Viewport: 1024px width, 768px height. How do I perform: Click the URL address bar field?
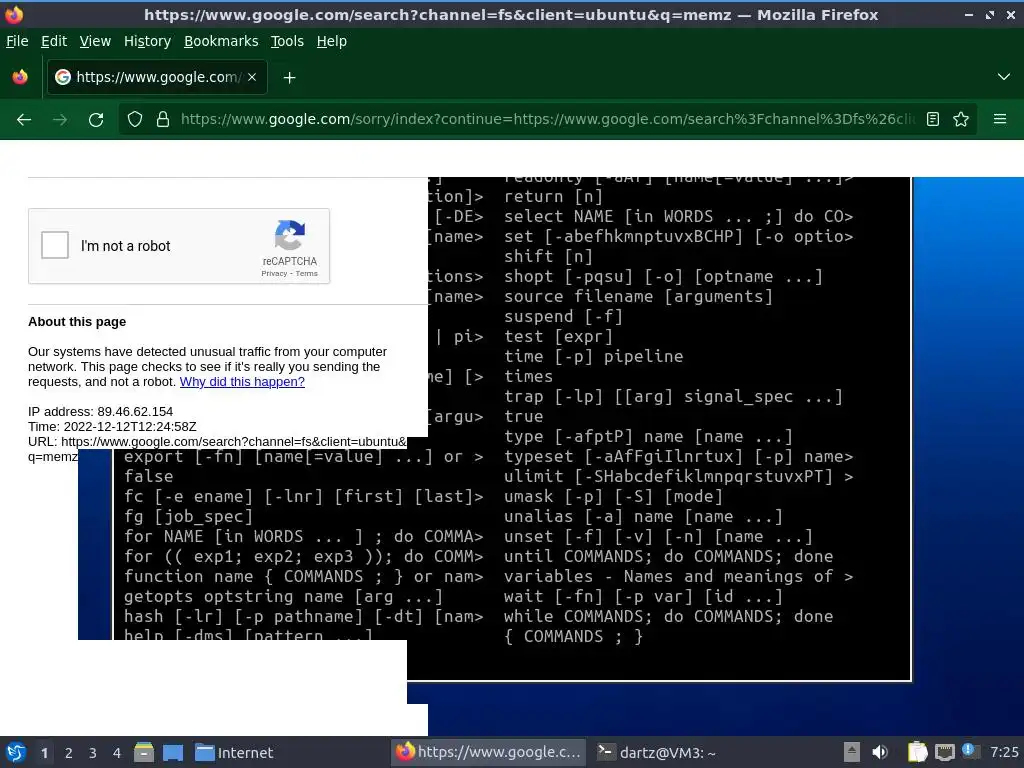547,120
